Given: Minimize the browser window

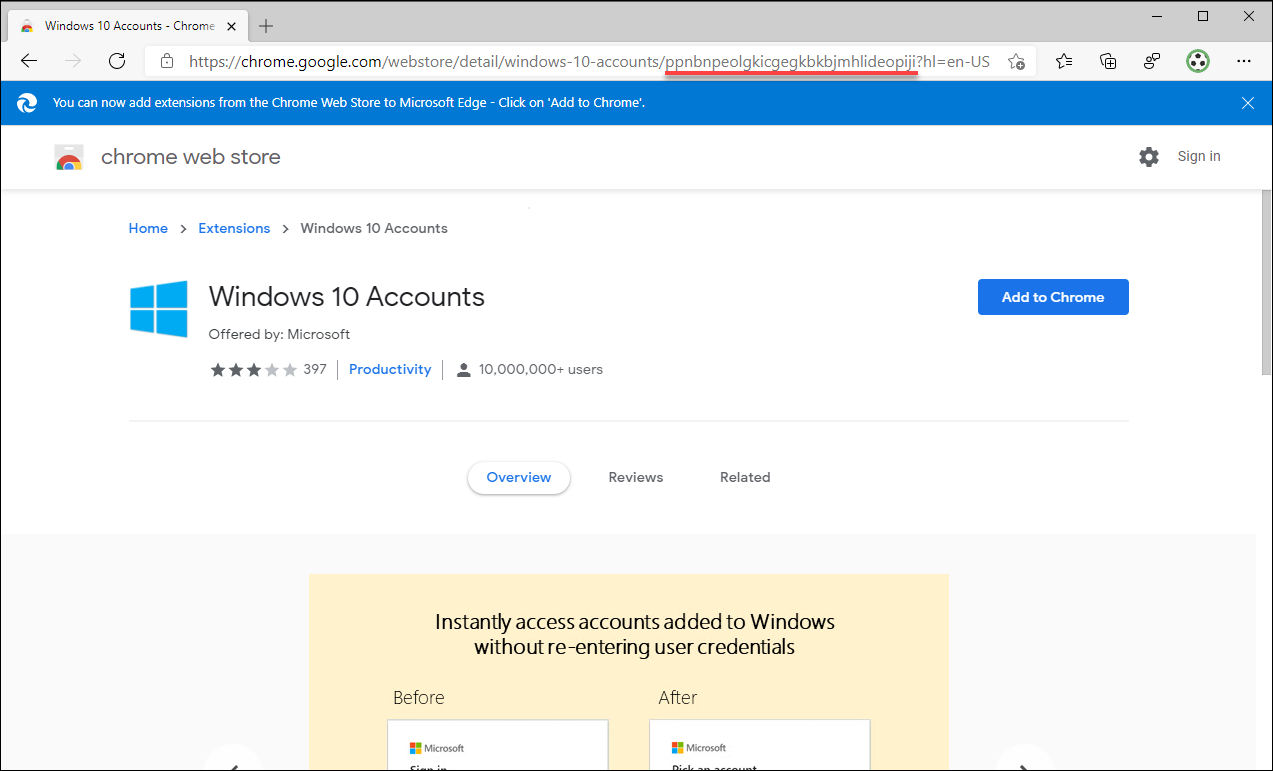Looking at the screenshot, I should 1157,16.
